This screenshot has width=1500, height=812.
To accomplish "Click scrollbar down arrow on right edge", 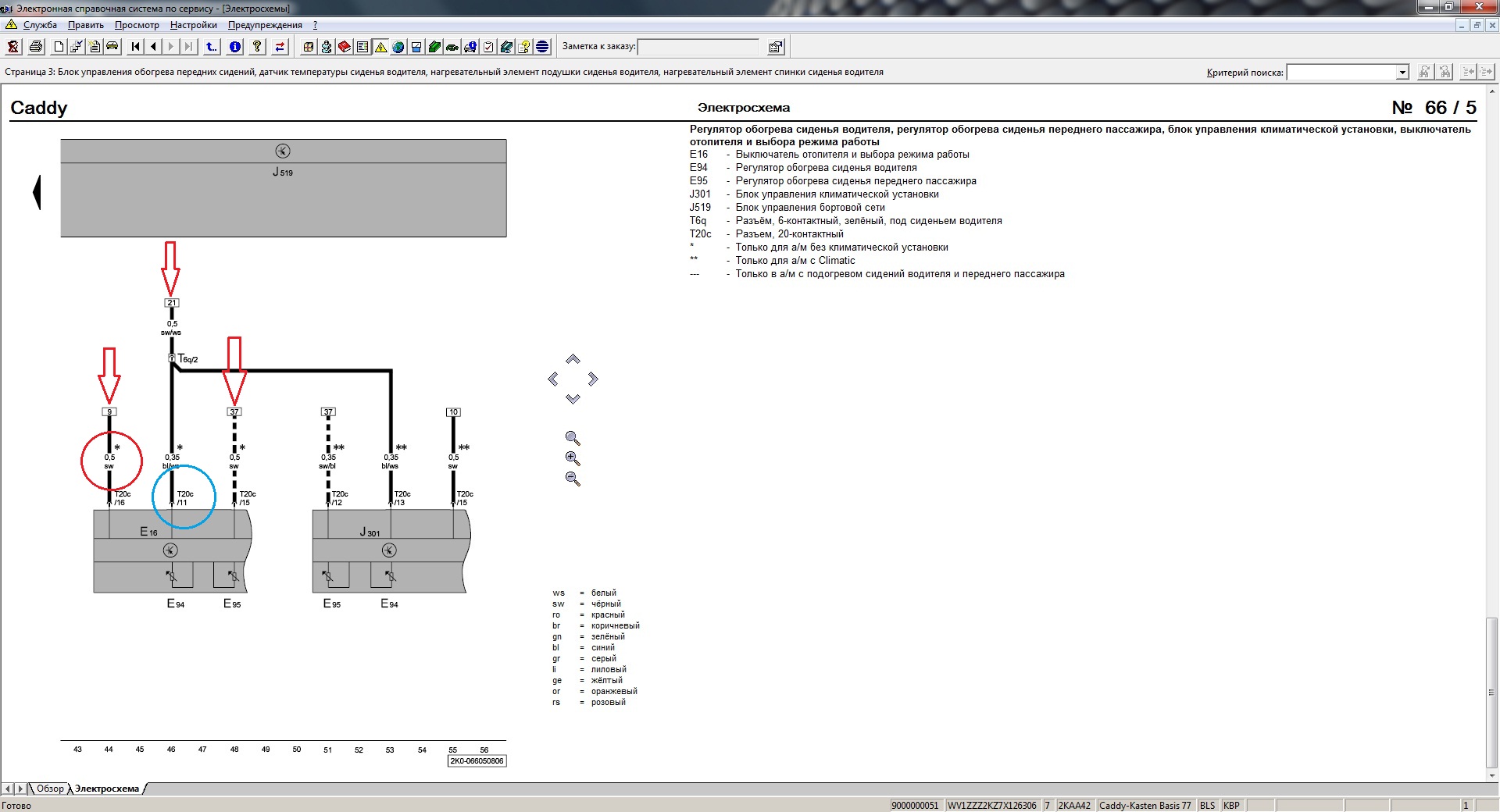I will pyautogui.click(x=1491, y=775).
